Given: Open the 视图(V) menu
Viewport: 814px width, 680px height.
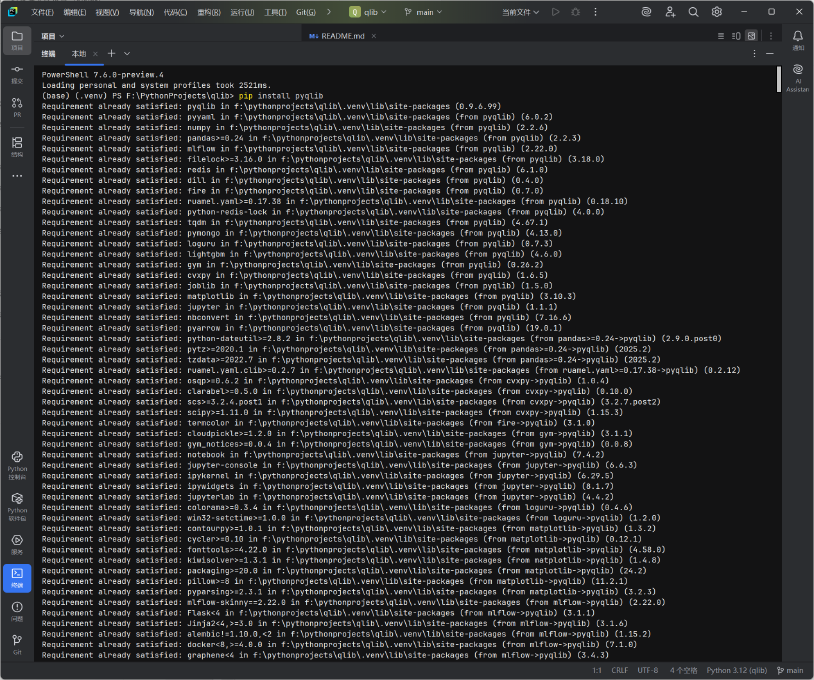Looking at the screenshot, I should [107, 12].
